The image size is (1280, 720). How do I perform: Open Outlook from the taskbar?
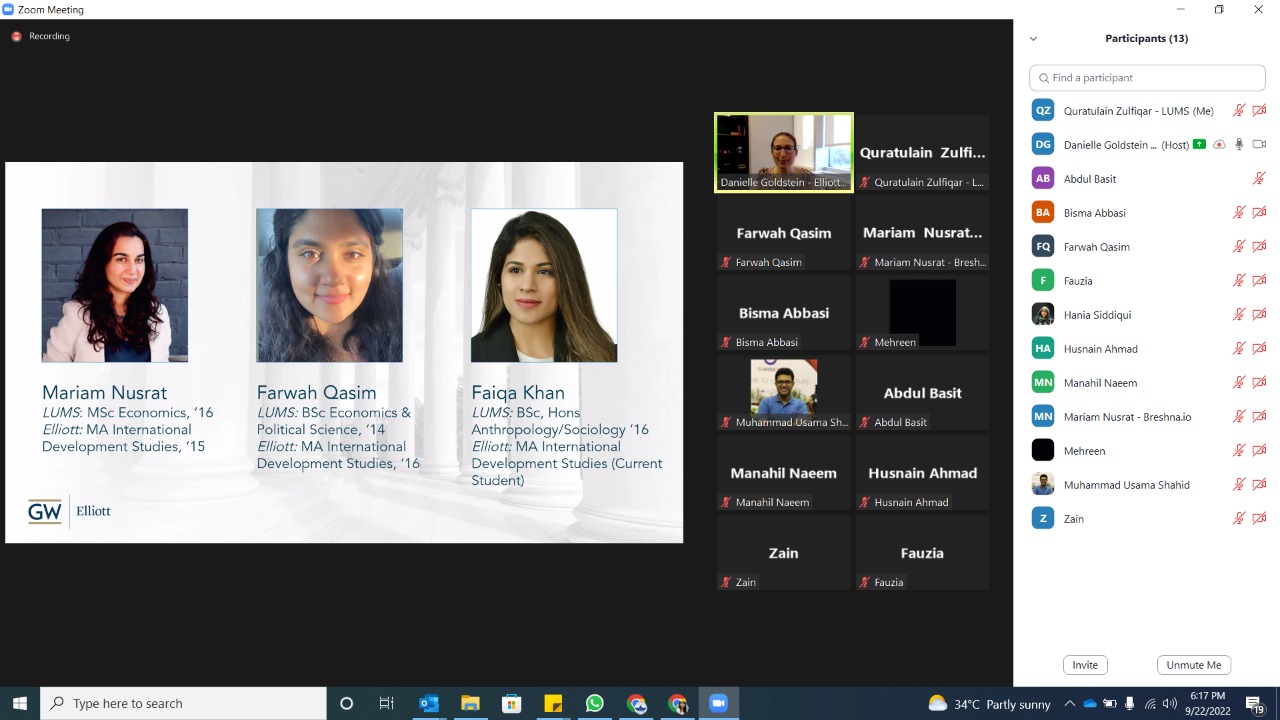tap(429, 704)
